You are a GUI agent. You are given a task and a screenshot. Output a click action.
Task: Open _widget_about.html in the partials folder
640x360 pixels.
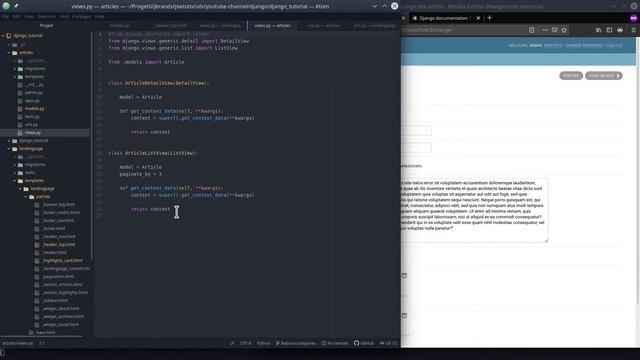[61, 309]
